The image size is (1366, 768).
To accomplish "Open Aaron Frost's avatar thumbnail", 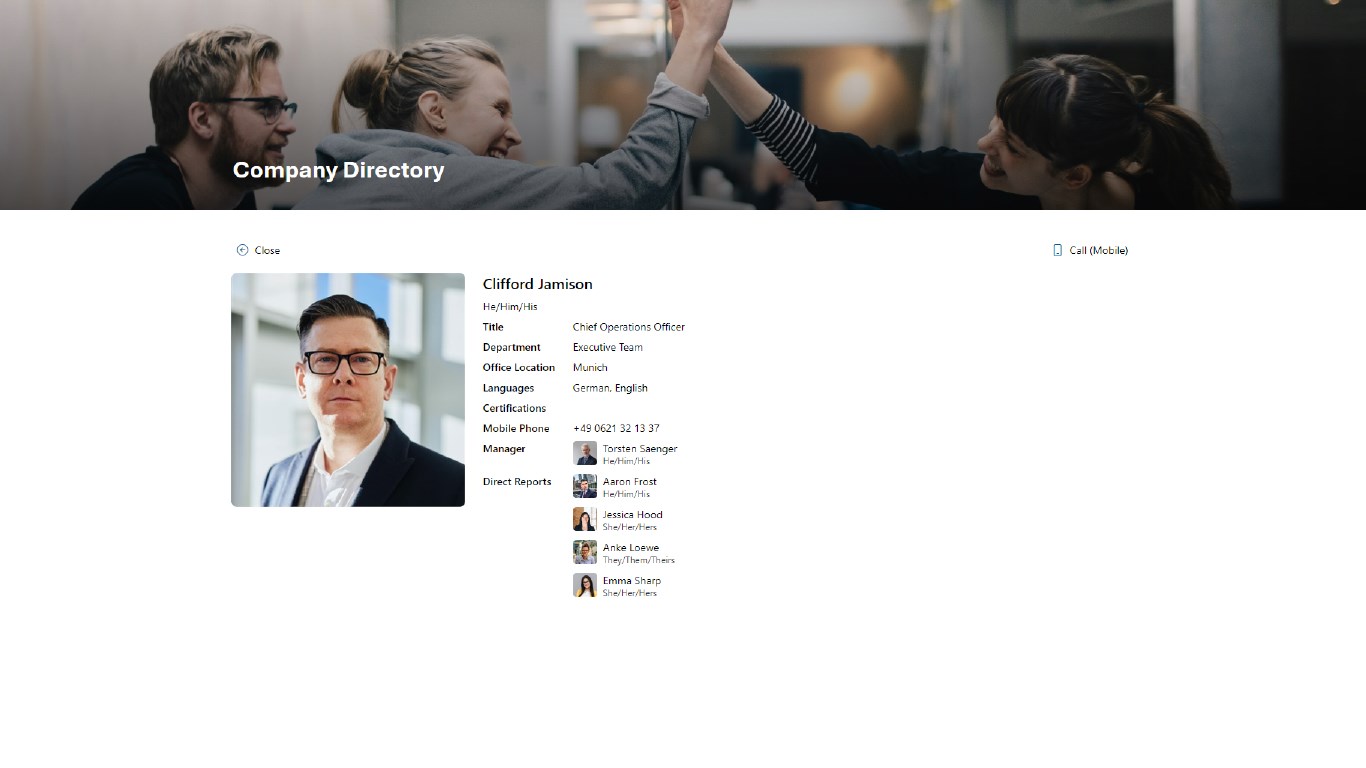I will [x=585, y=486].
